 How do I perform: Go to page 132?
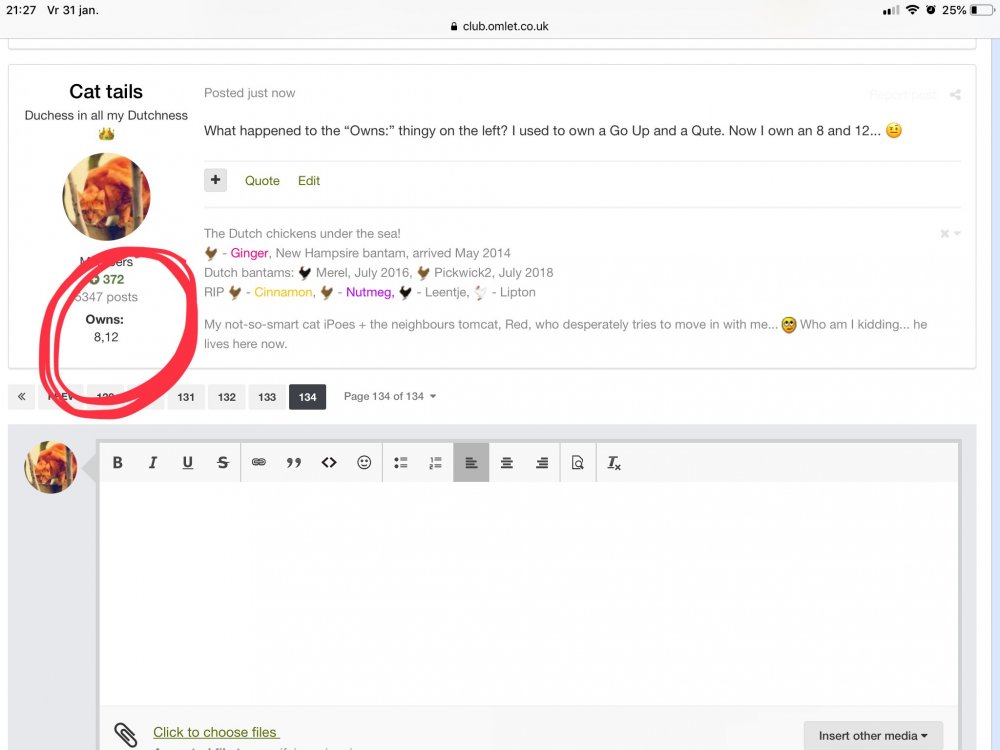click(x=227, y=397)
